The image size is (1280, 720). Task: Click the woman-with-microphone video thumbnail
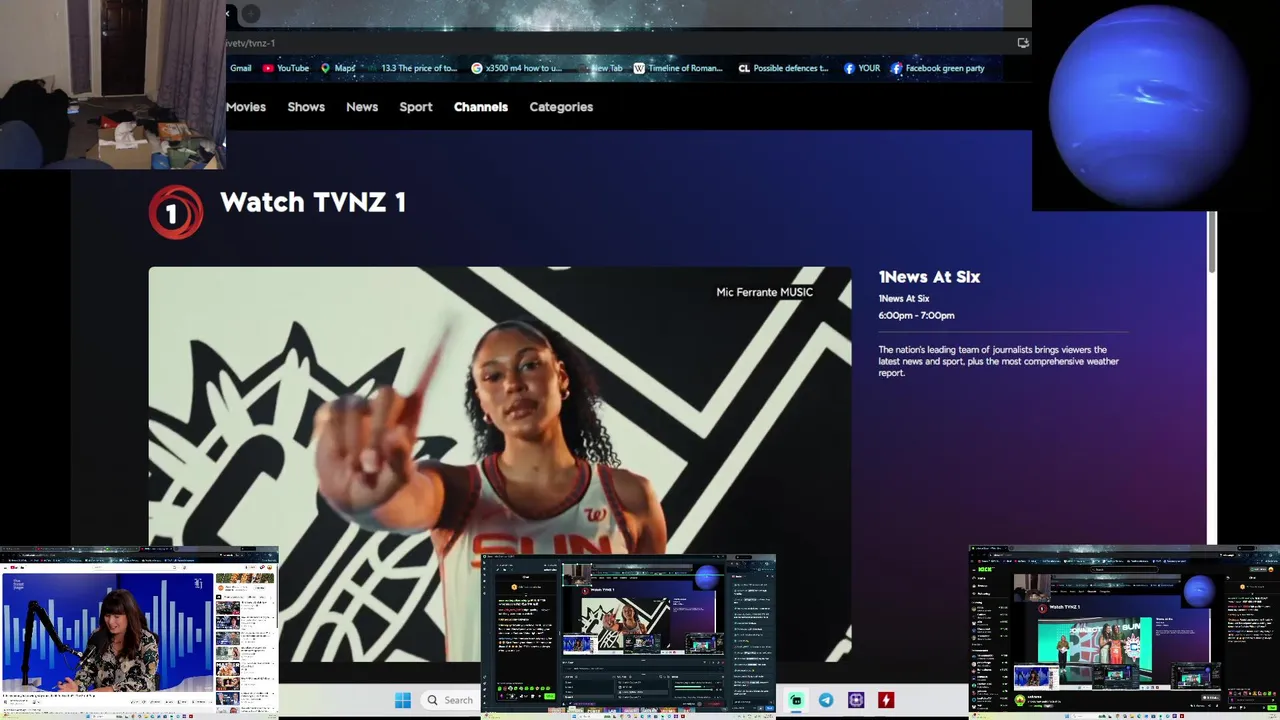(x=139, y=631)
